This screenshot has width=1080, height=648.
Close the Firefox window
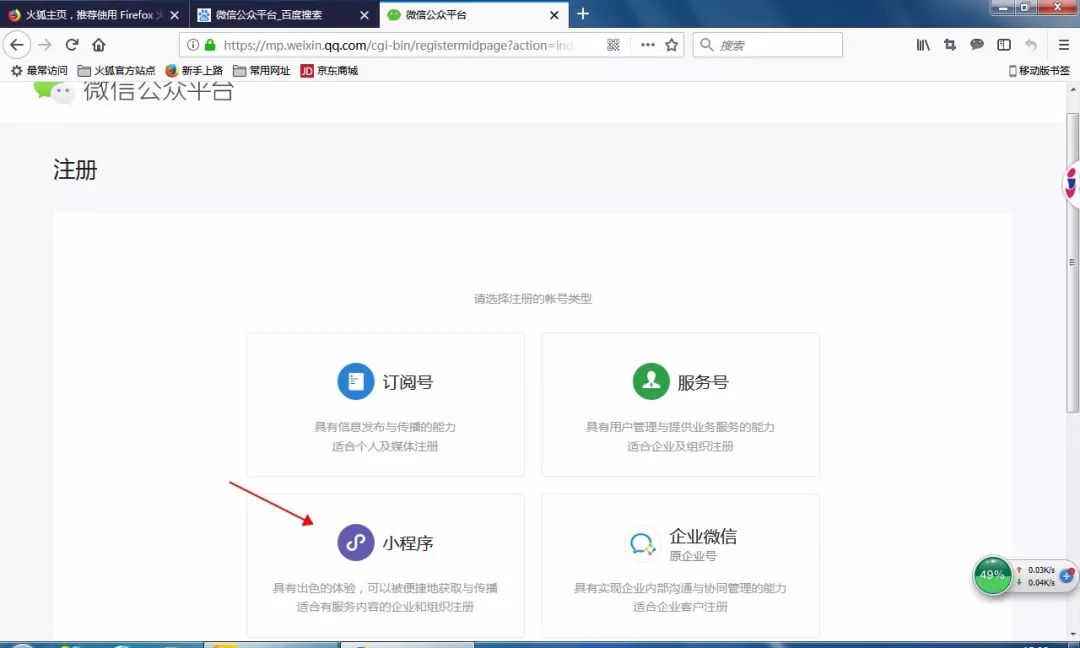click(1057, 8)
